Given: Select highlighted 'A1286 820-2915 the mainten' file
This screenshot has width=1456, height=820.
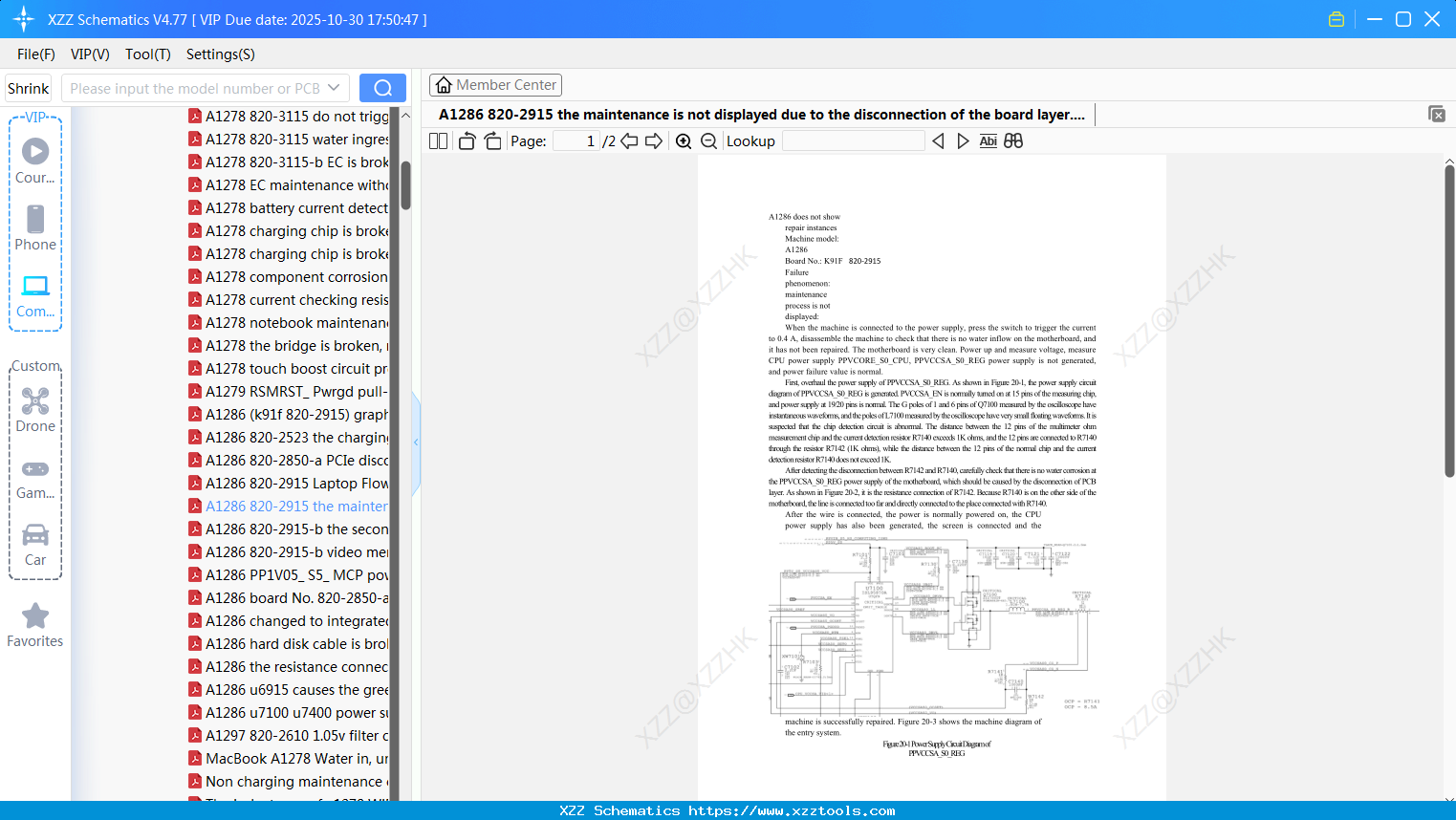Looking at the screenshot, I should click(289, 507).
